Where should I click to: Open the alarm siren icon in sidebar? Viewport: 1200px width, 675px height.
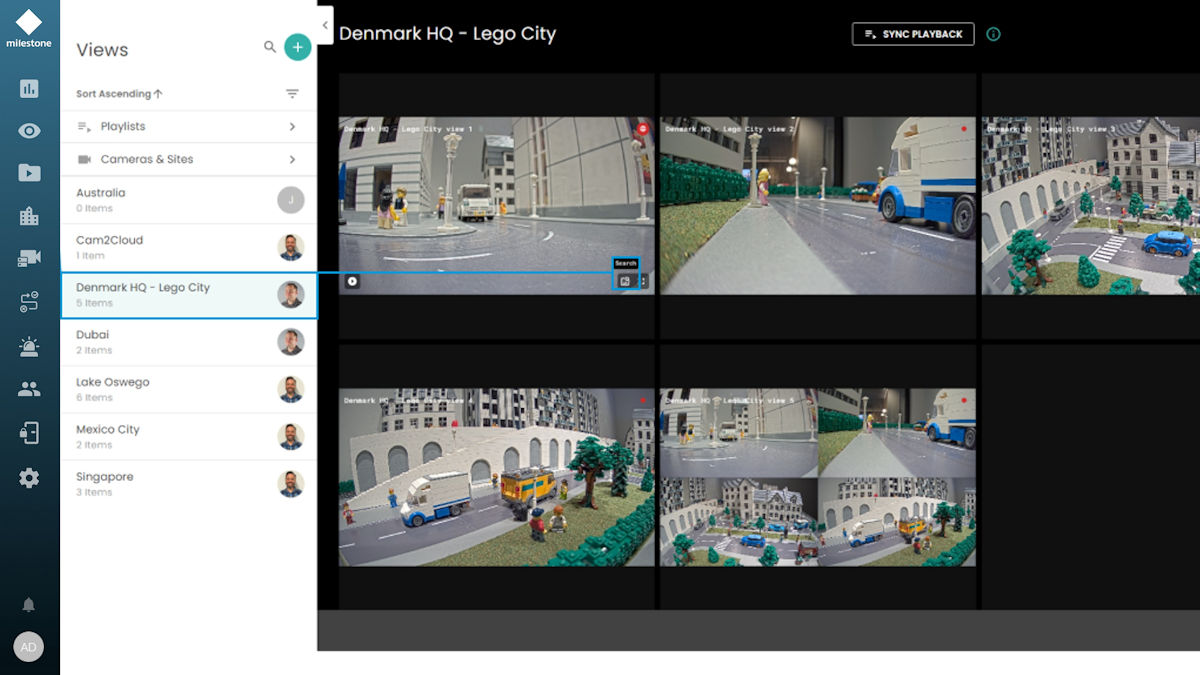point(29,347)
